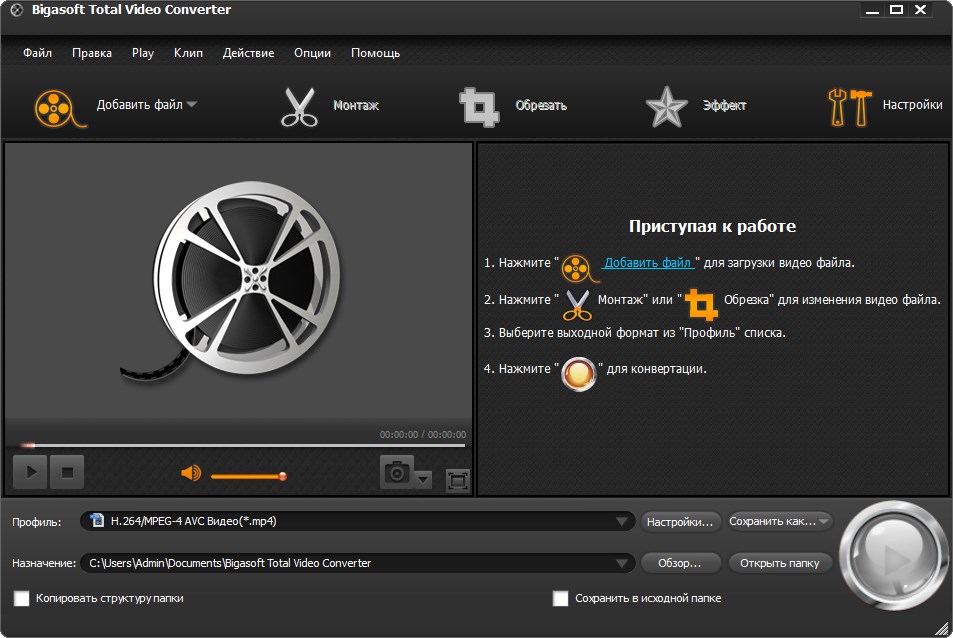Screen dimensions: 953x638
Task: Open the Play menu
Action: coord(143,53)
